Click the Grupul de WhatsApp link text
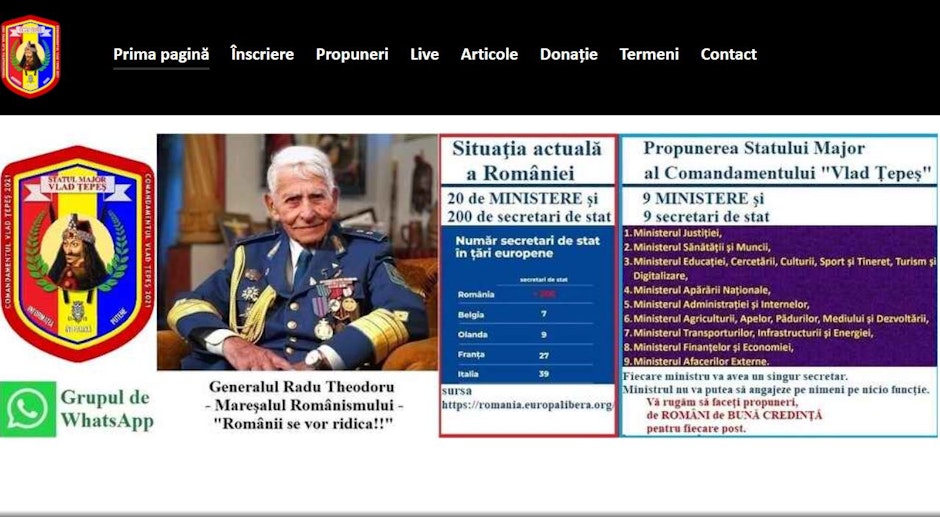 click(x=107, y=409)
